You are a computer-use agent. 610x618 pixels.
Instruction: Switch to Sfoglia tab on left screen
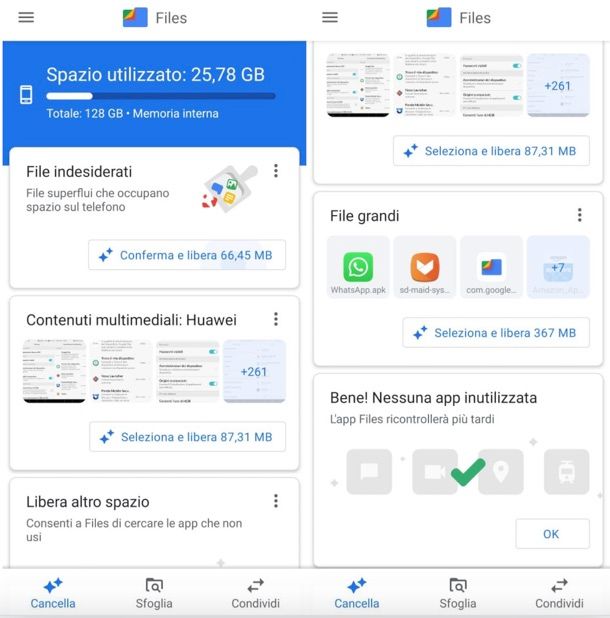[154, 593]
